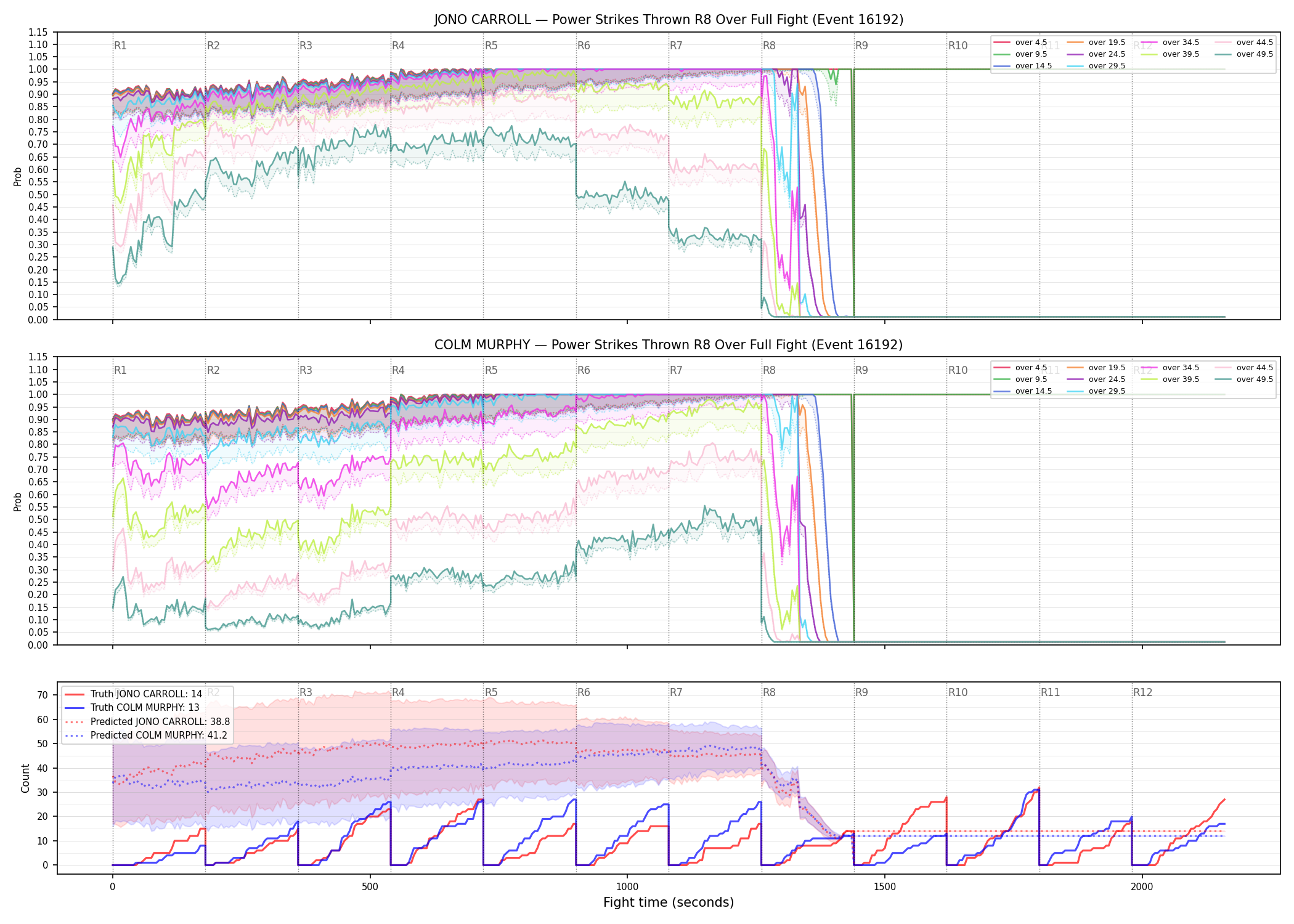The width and height of the screenshot is (1294, 924).
Task: Click 'Predicted COLM MURPHY: 41.2' legend entry
Action: click(146, 735)
